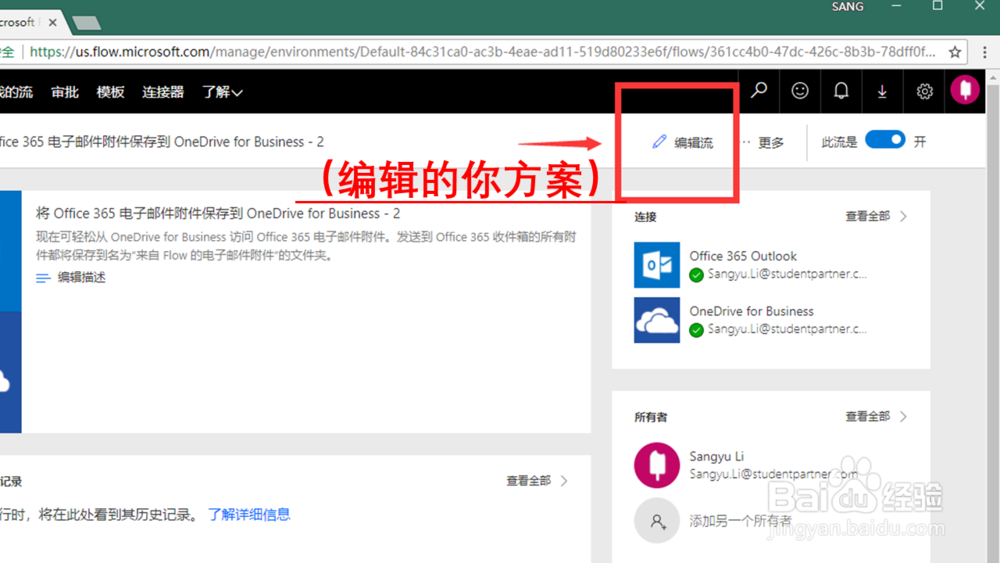The width and height of the screenshot is (1000, 563).
Task: Select the OneDrive for Business connection name
Action: (751, 311)
